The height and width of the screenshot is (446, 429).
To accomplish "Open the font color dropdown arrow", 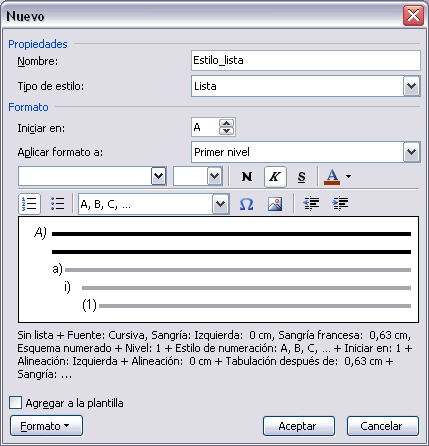I will pos(348,176).
